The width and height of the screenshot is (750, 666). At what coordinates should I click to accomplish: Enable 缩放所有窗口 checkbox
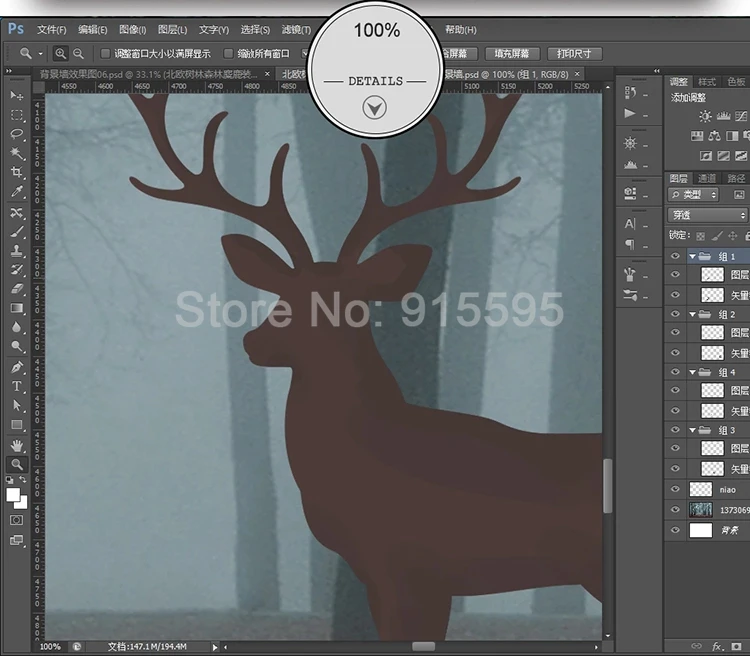[x=229, y=54]
